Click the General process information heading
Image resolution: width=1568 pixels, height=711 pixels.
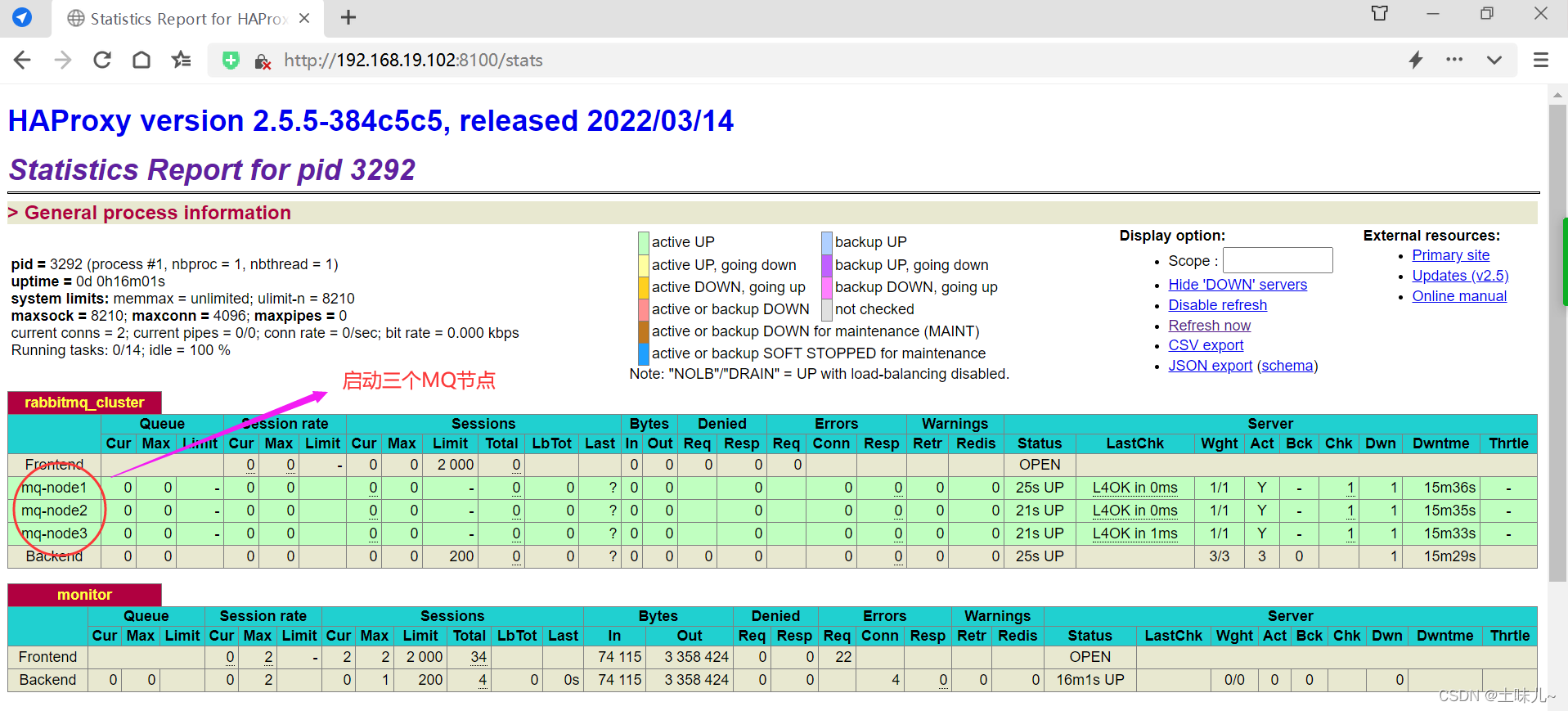[158, 213]
